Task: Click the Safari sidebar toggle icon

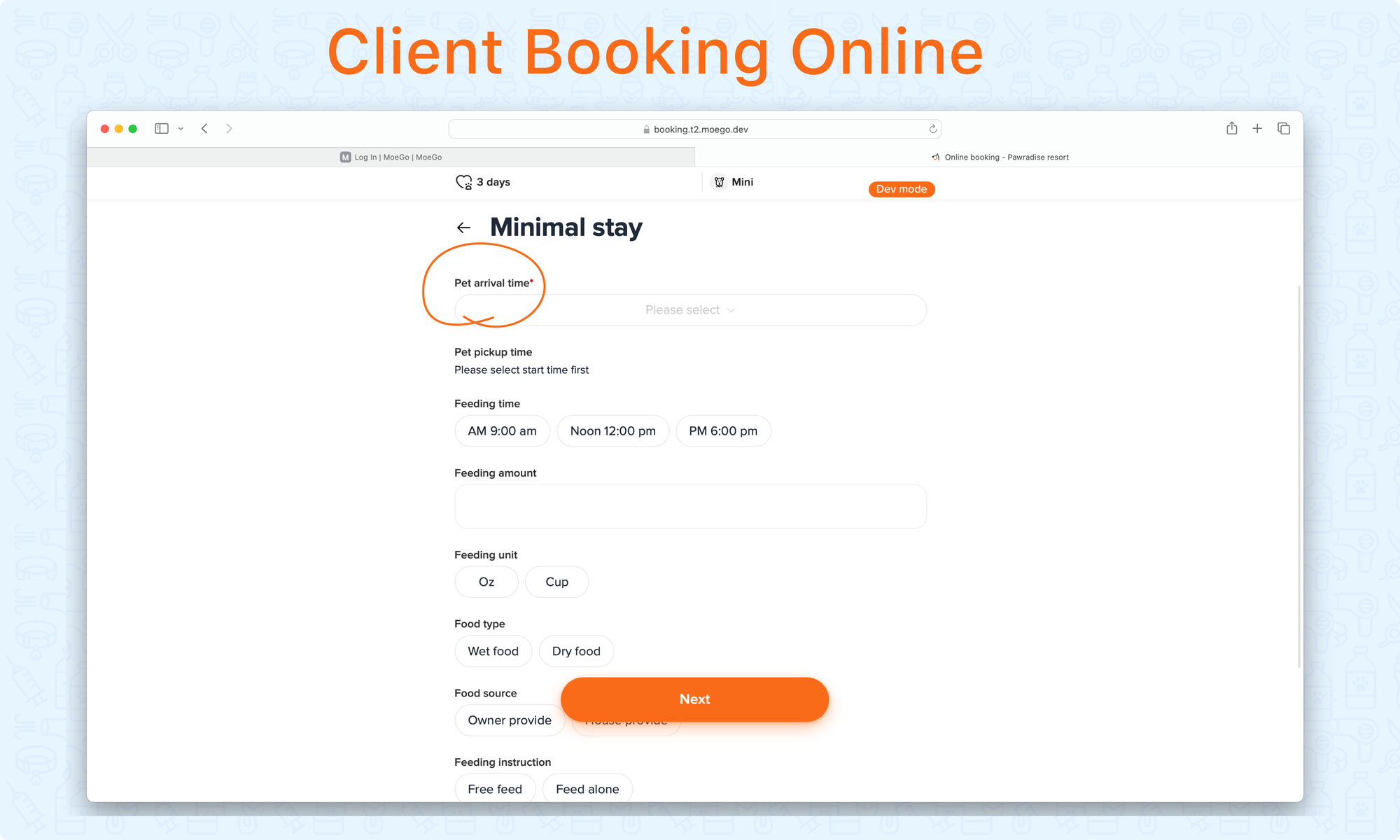Action: tap(162, 129)
